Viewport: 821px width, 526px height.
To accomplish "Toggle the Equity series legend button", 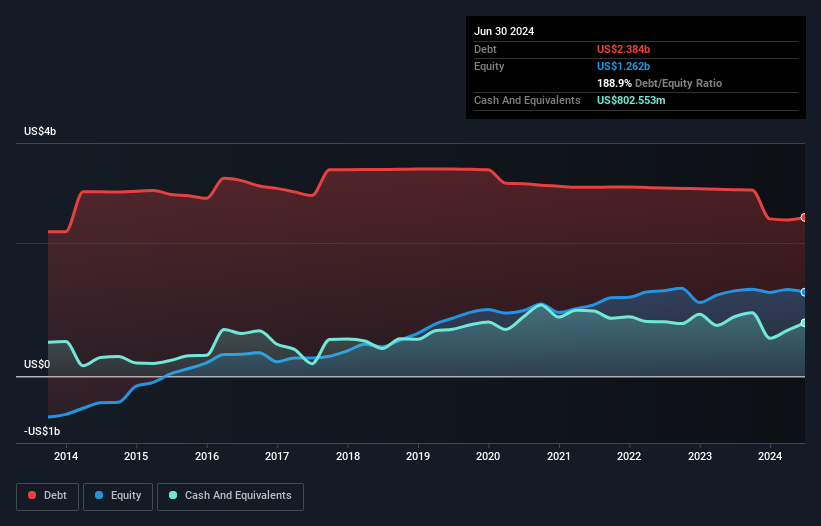I will pos(118,496).
